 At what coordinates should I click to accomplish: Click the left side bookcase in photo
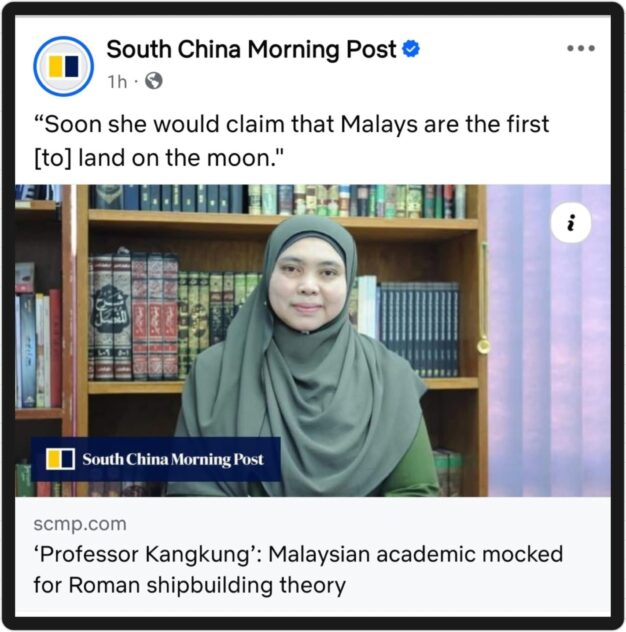coord(42,340)
